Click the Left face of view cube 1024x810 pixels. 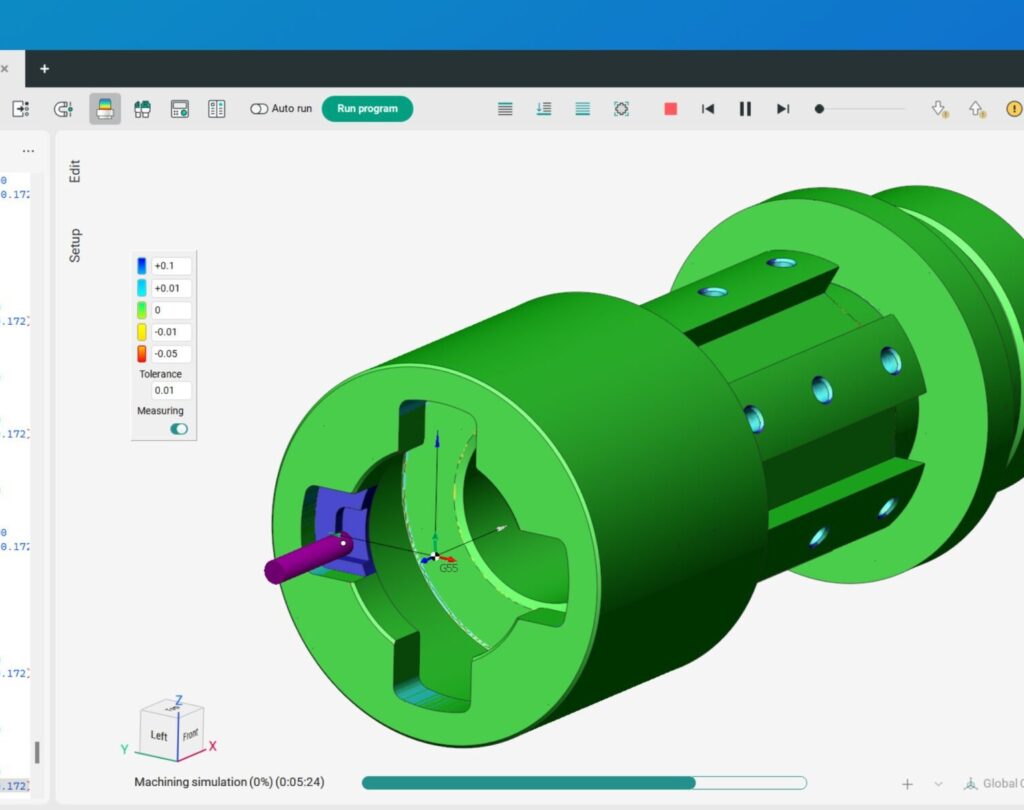[x=159, y=735]
